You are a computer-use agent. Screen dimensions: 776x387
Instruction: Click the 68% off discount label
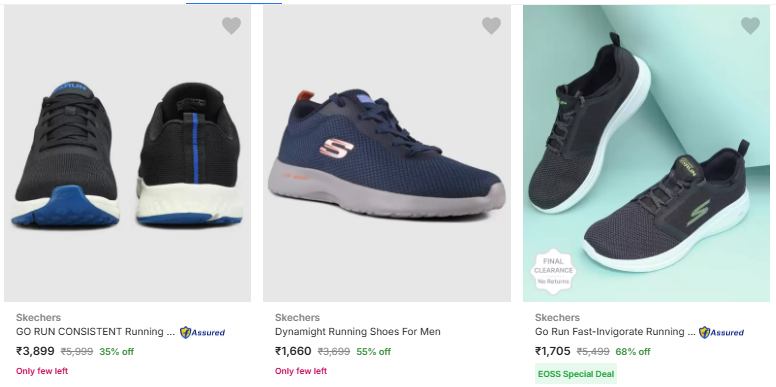[x=632, y=352]
